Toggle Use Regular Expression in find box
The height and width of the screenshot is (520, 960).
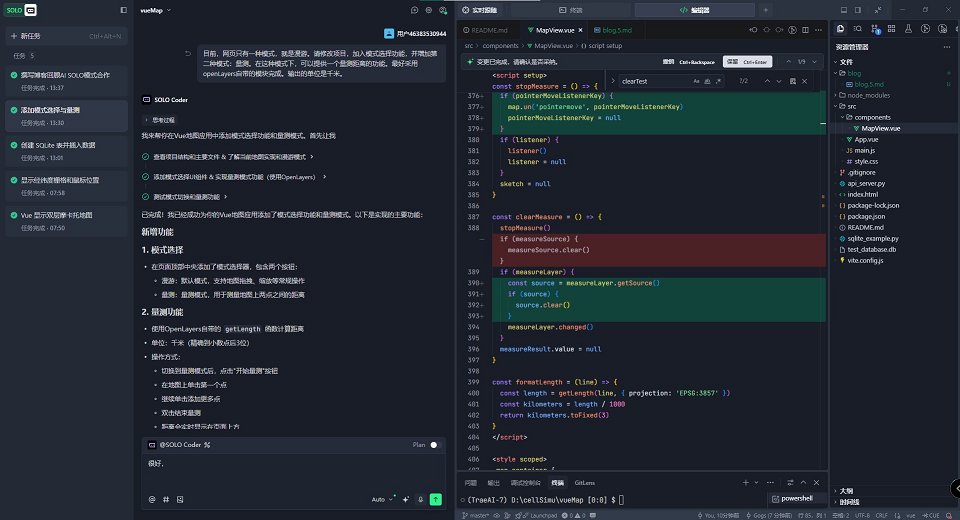tap(718, 81)
